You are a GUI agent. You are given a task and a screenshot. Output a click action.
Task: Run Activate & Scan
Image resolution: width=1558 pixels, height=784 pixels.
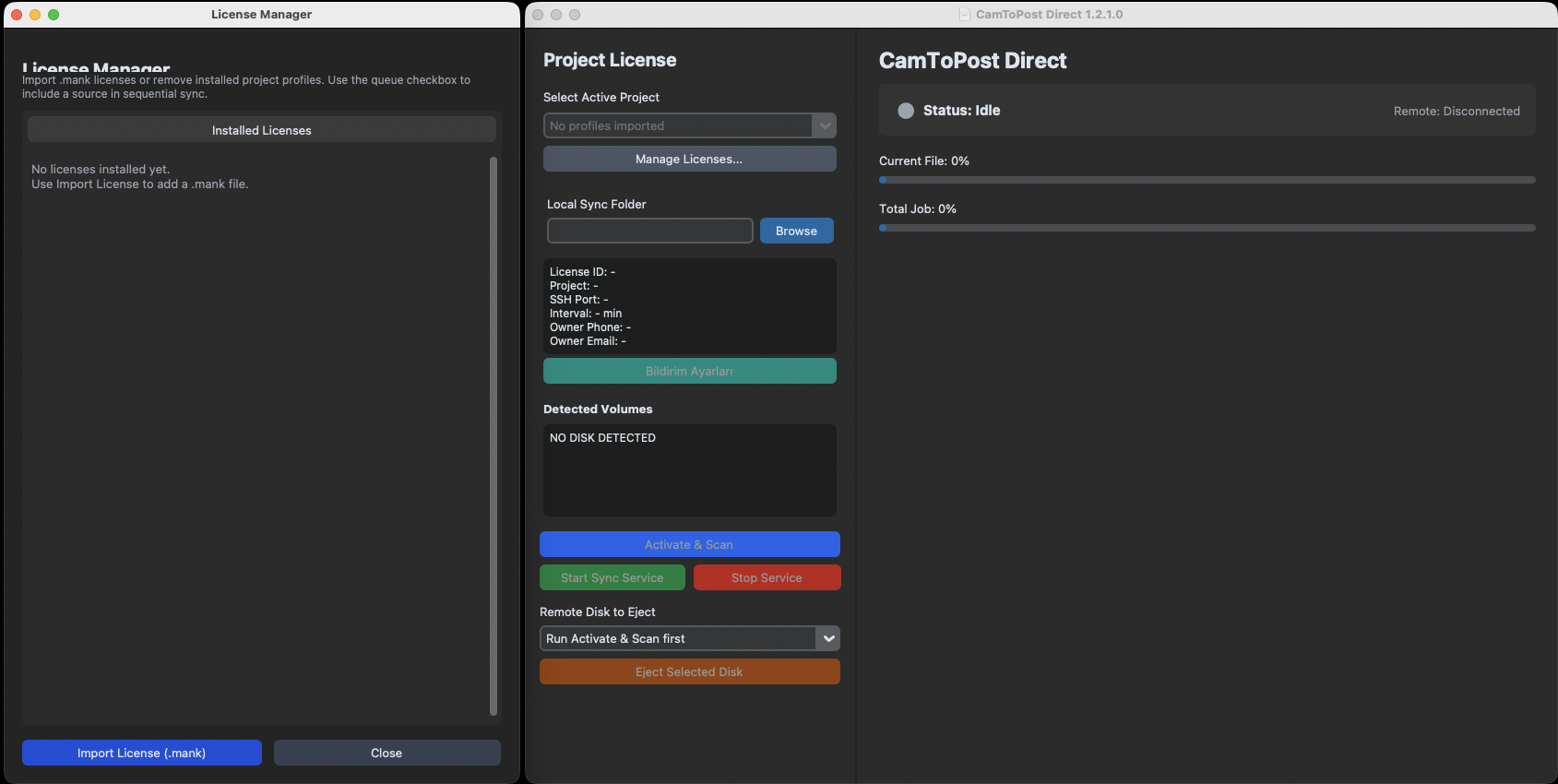[690, 544]
